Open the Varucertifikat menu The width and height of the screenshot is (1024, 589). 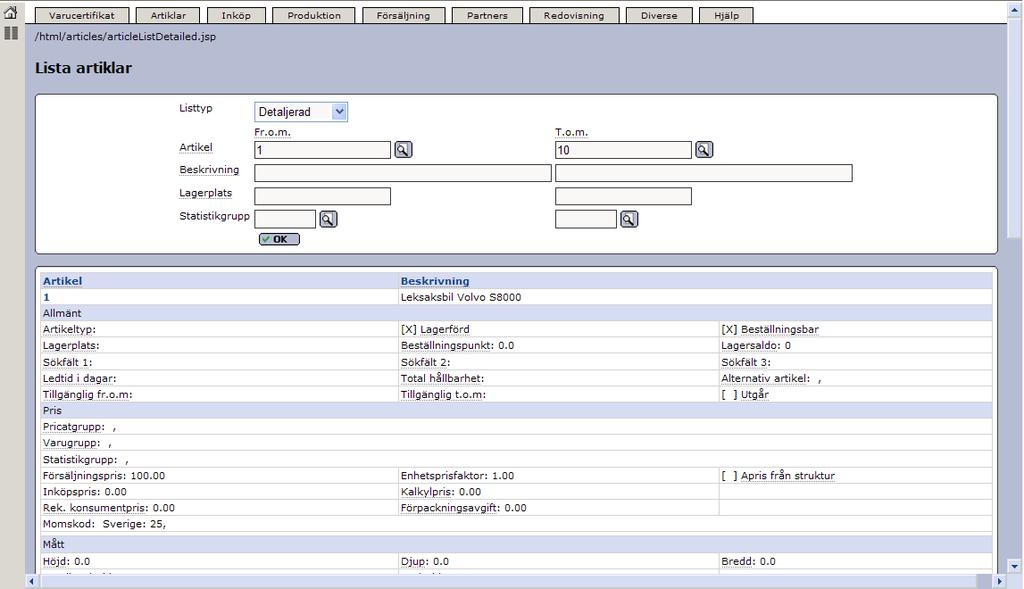point(82,15)
